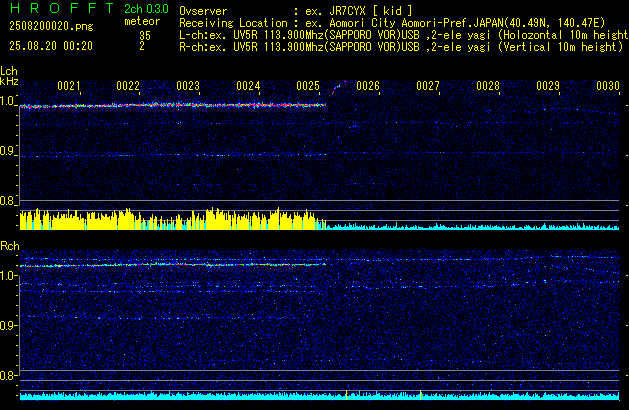Viewport: 629px width, 410px height.
Task: Click the 0021 time marker
Action: pyautogui.click(x=69, y=86)
